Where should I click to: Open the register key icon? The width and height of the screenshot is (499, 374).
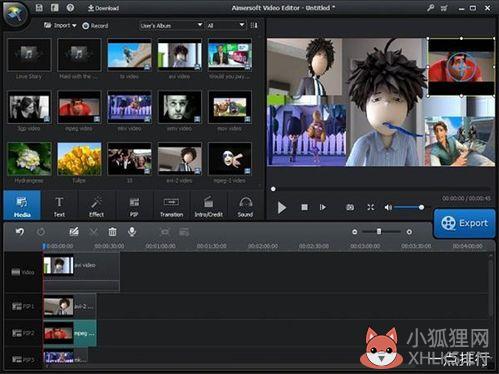430,8
